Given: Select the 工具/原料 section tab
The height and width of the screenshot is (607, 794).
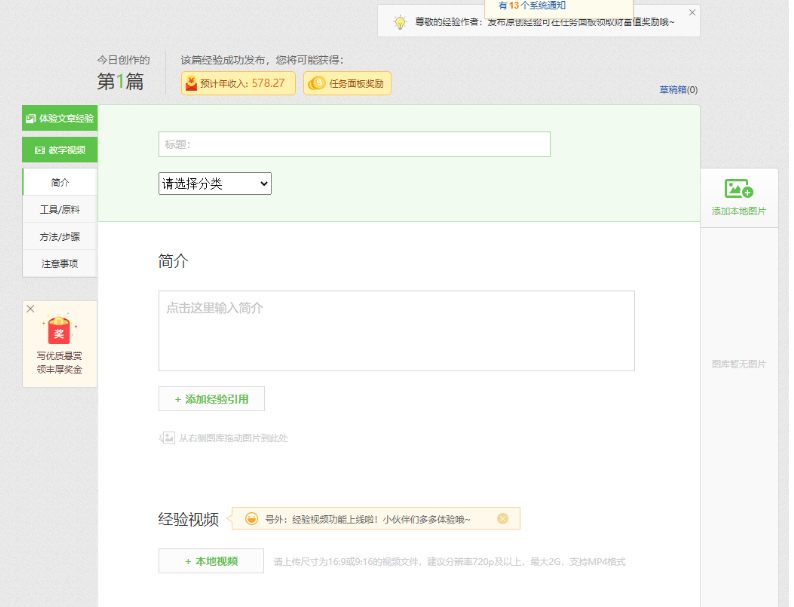Looking at the screenshot, I should pyautogui.click(x=60, y=210).
